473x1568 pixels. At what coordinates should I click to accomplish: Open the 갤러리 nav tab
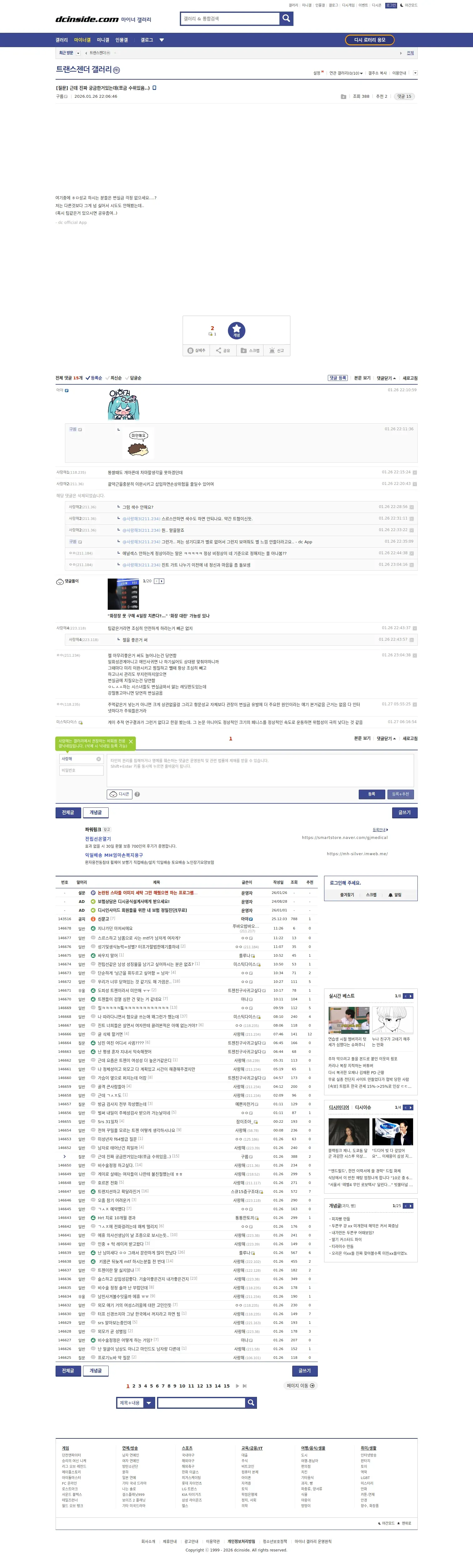click(62, 40)
